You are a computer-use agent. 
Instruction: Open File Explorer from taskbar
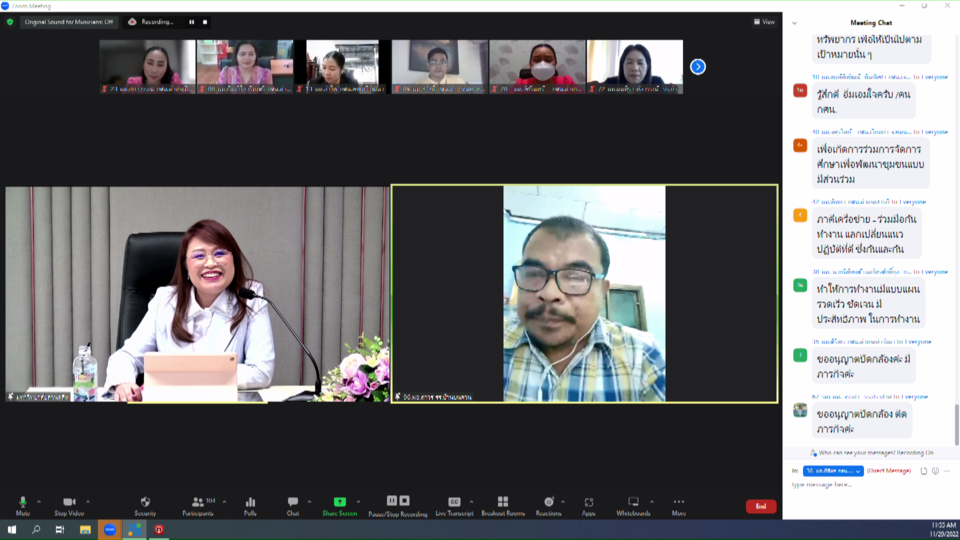[85, 530]
